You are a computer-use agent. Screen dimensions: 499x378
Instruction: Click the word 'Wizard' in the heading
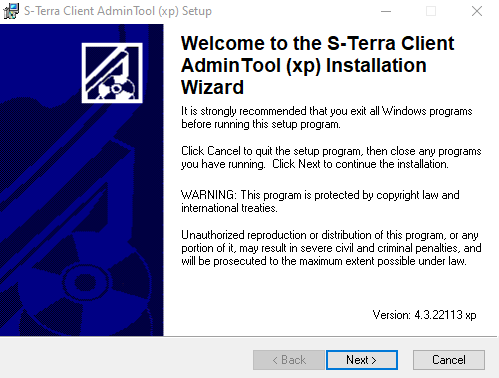(212, 87)
